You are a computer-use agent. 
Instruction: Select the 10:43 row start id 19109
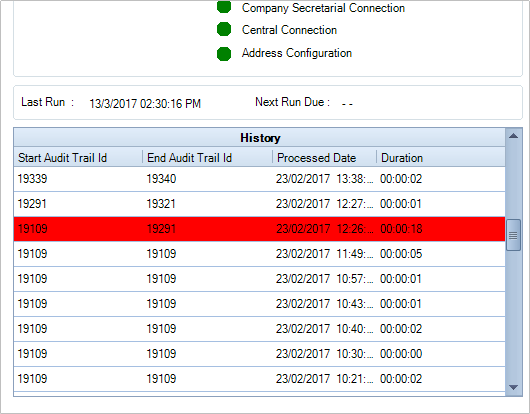[32, 304]
